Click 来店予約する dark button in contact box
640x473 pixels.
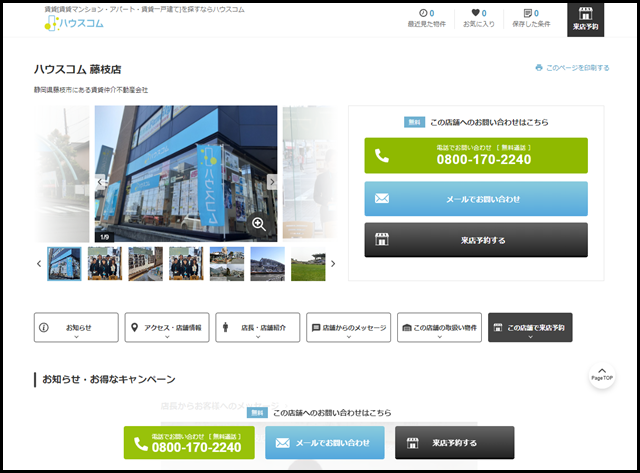point(476,240)
